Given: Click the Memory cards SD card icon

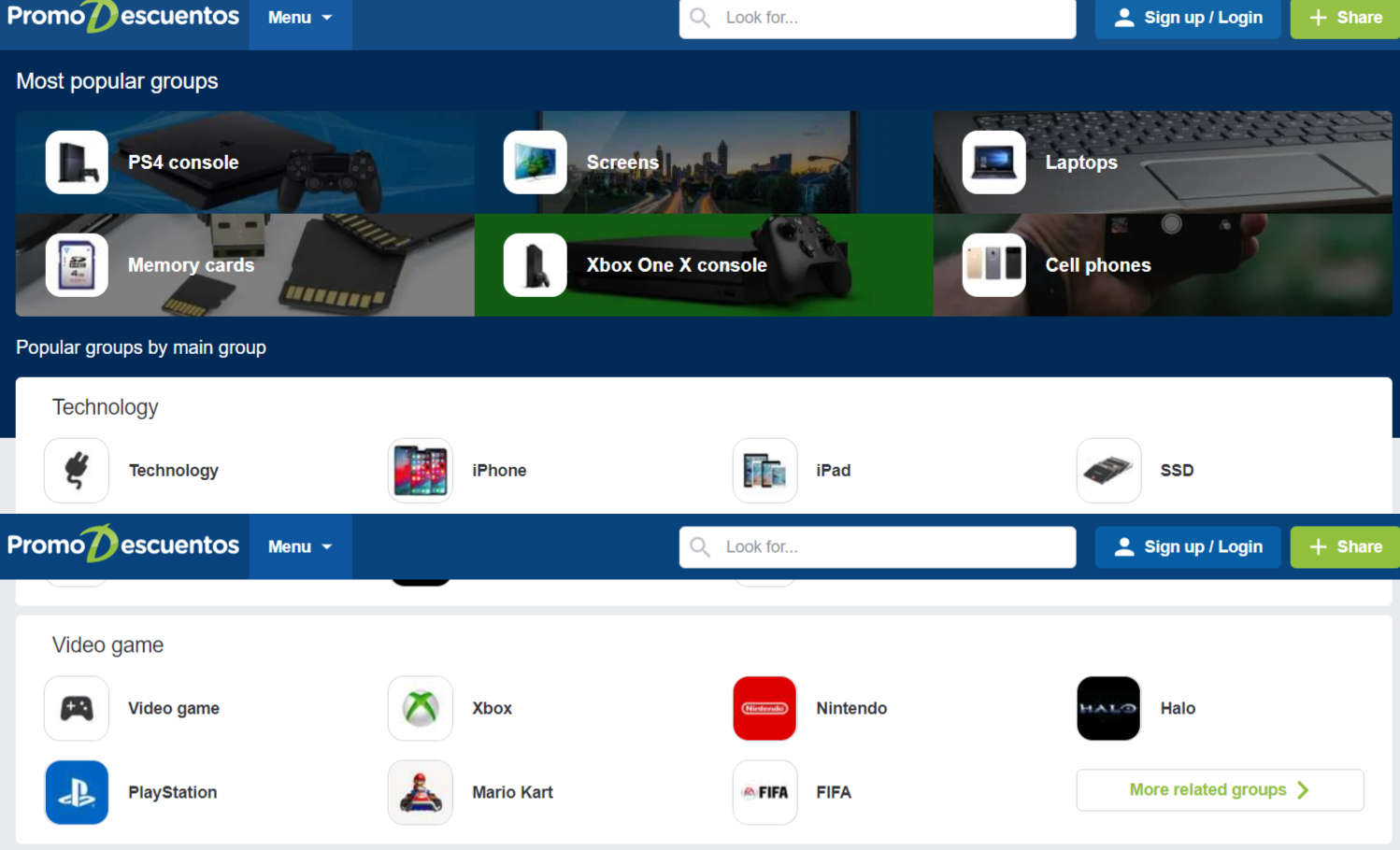Looking at the screenshot, I should (x=77, y=265).
